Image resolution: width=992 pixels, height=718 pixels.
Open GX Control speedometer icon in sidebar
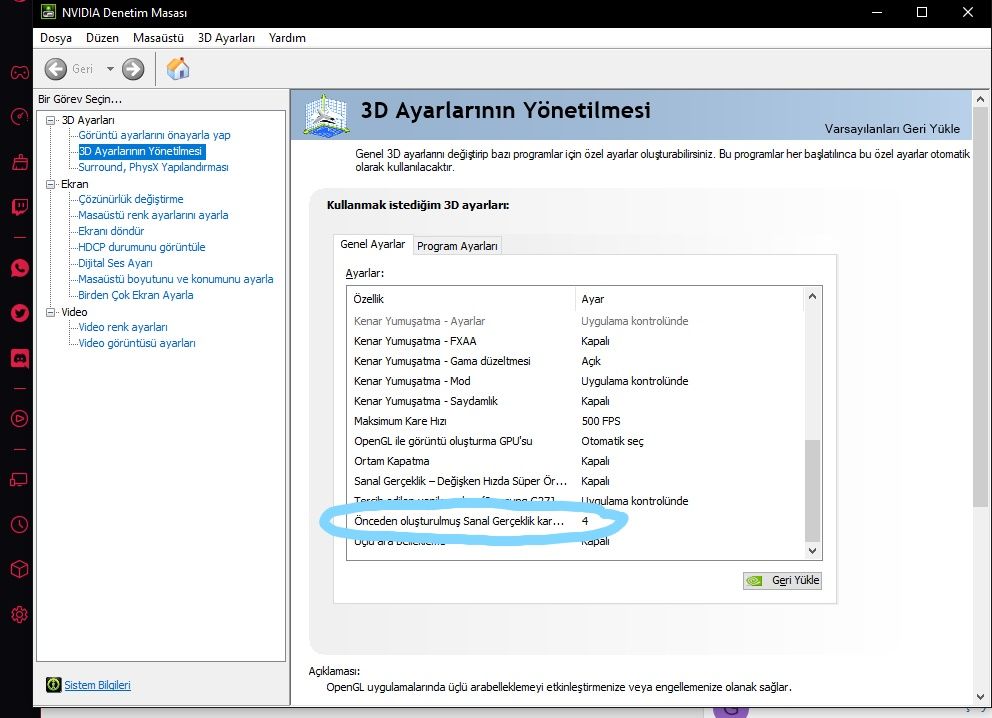(x=19, y=117)
